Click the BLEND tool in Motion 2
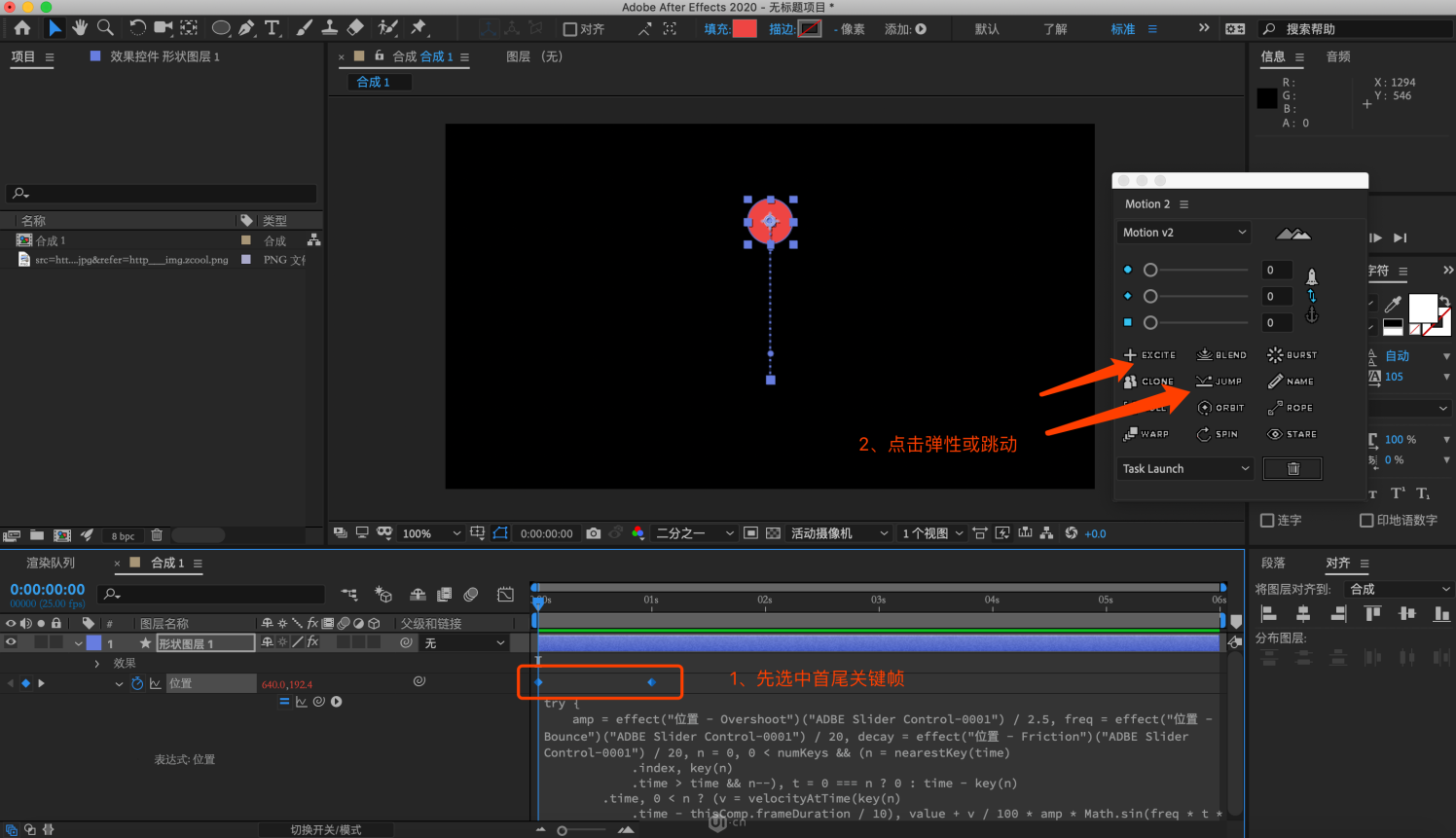 (x=1221, y=355)
